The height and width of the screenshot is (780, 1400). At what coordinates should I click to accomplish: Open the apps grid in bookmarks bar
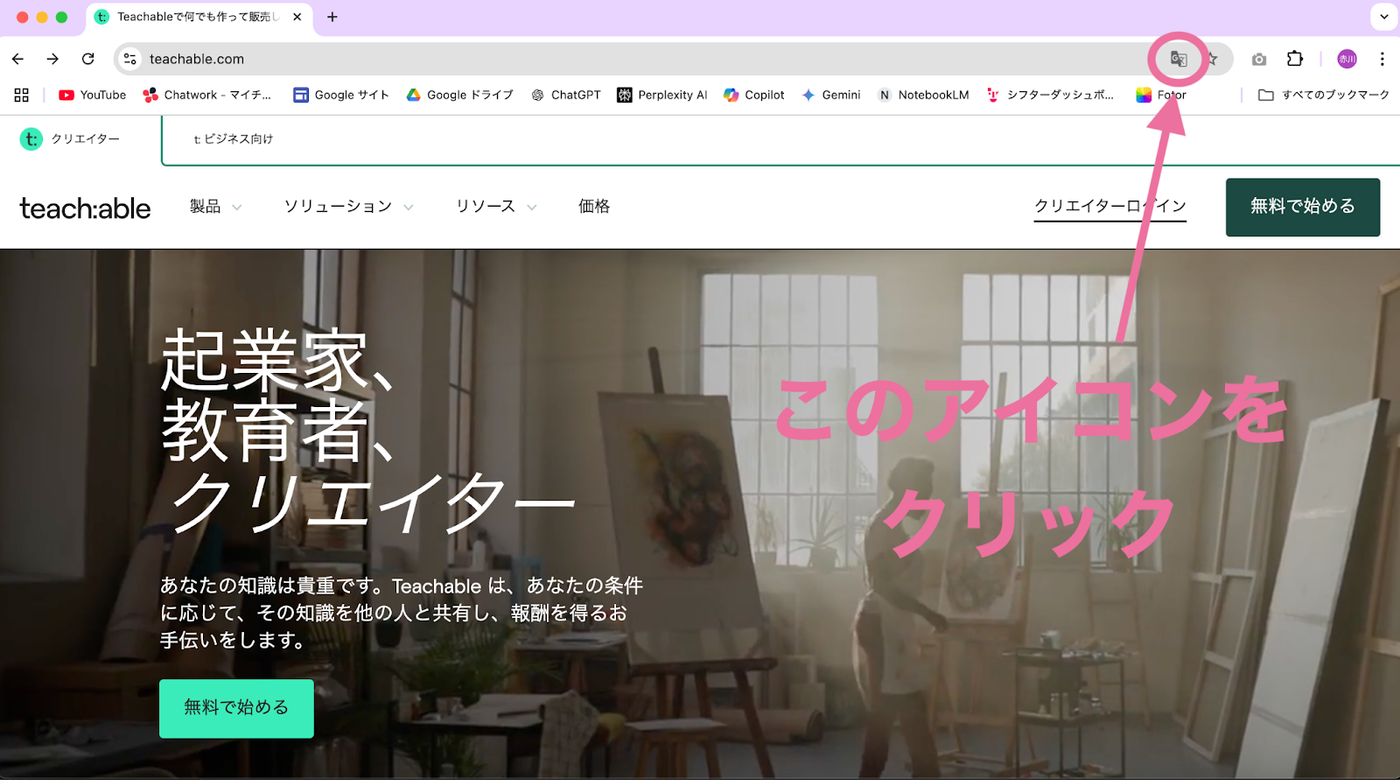(x=21, y=95)
